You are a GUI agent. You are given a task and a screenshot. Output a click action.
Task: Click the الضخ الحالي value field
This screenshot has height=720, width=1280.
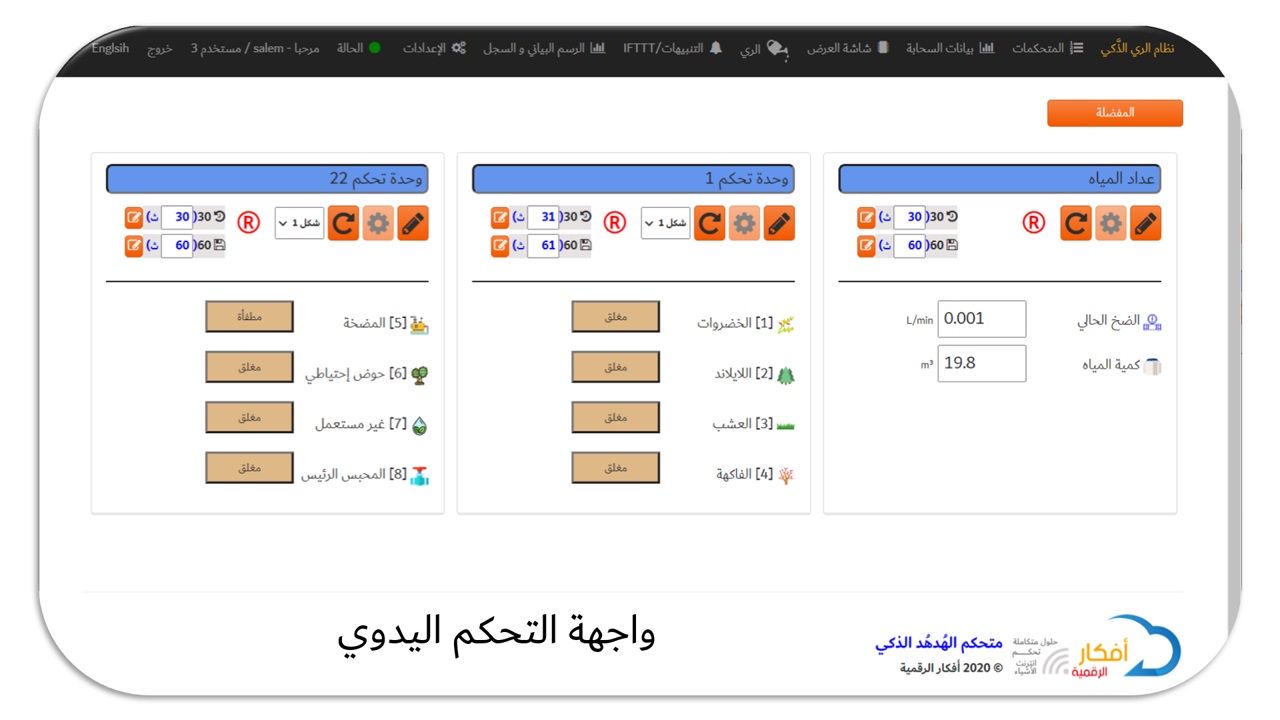(x=981, y=319)
